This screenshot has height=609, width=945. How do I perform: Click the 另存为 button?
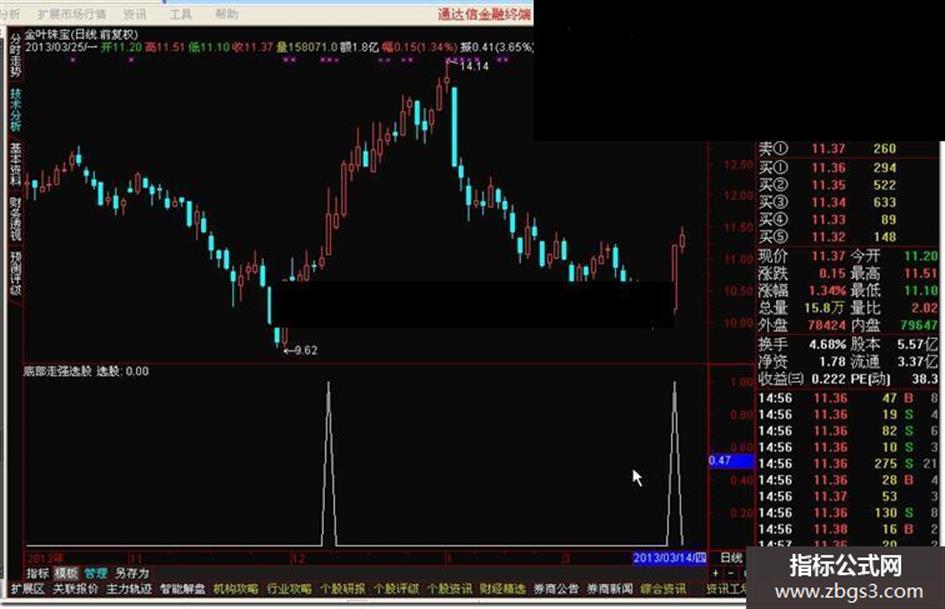point(132,573)
